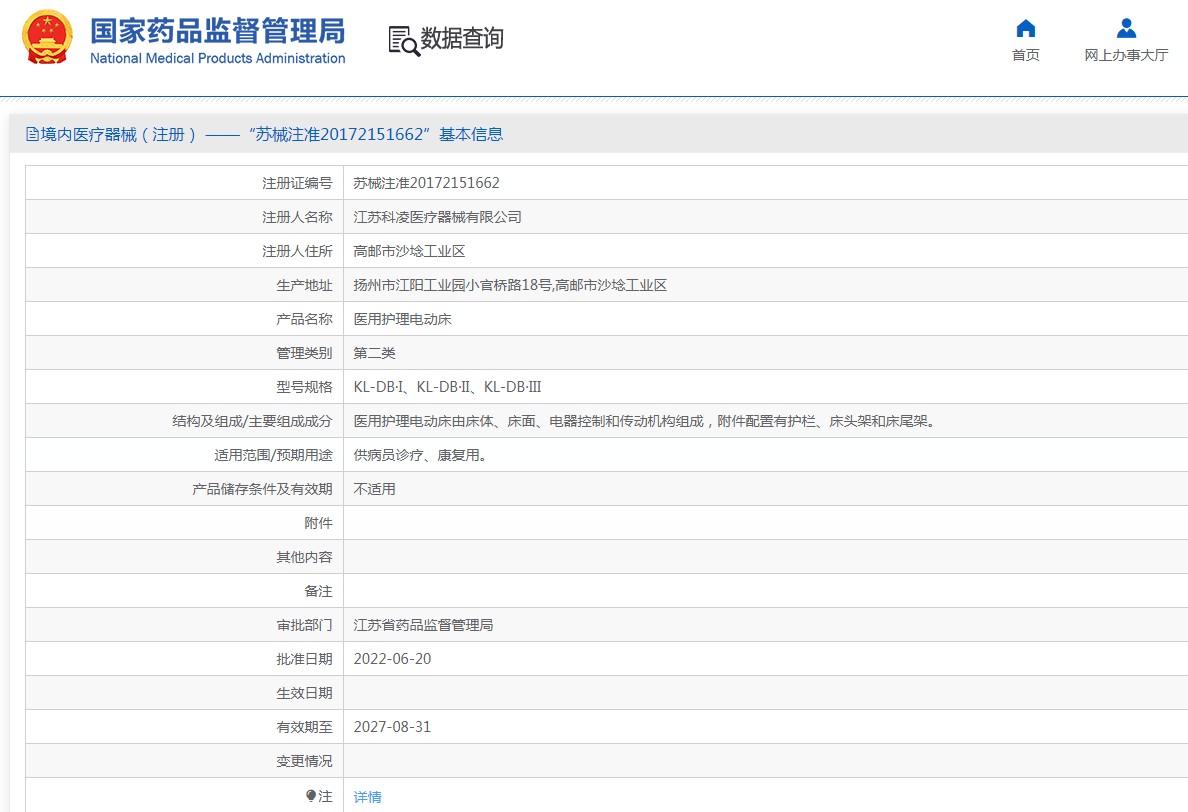The image size is (1188, 812).
Task: Select production address 扬州市江阳工业园 value
Action: coord(510,285)
